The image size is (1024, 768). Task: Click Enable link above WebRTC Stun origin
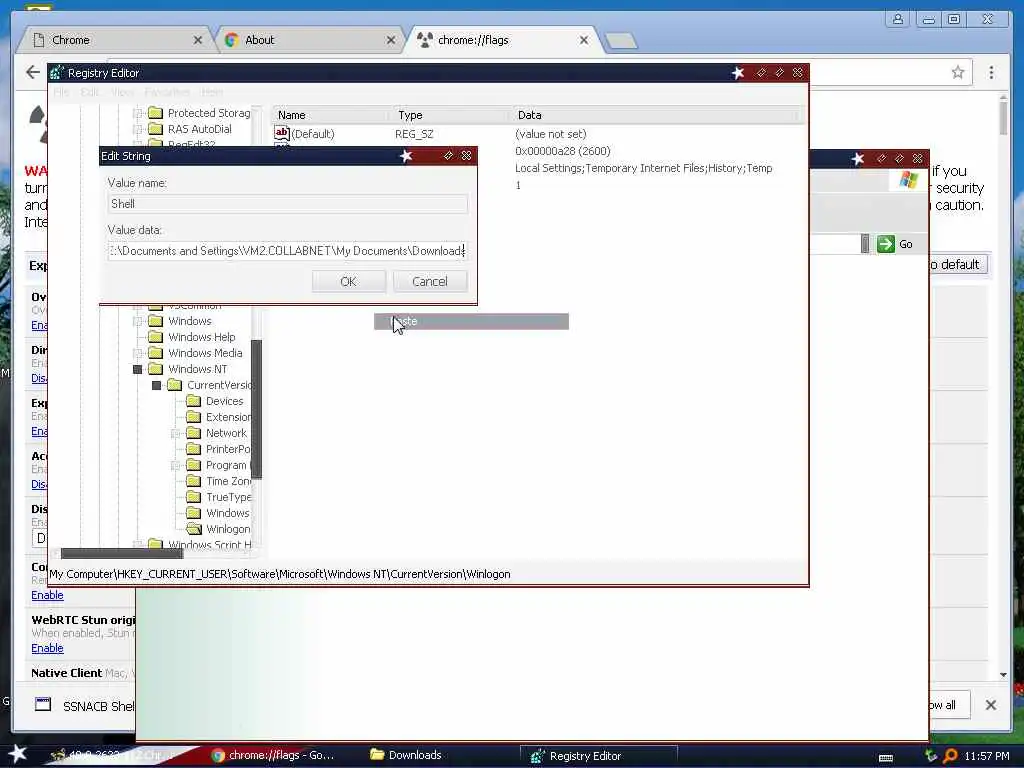pos(47,595)
